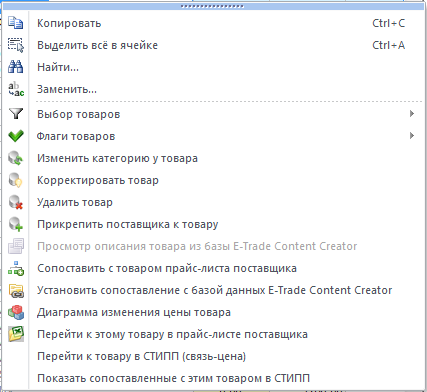
Task: Select Удалить товар
Action: click(214, 202)
